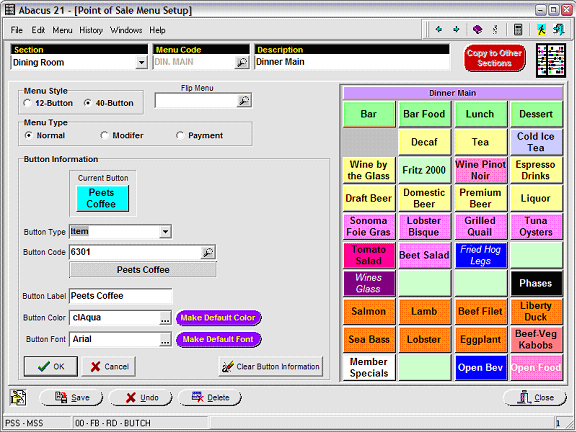Click the Flip Menu lookup magnifier icon
This screenshot has width=576, height=432.
tap(244, 101)
